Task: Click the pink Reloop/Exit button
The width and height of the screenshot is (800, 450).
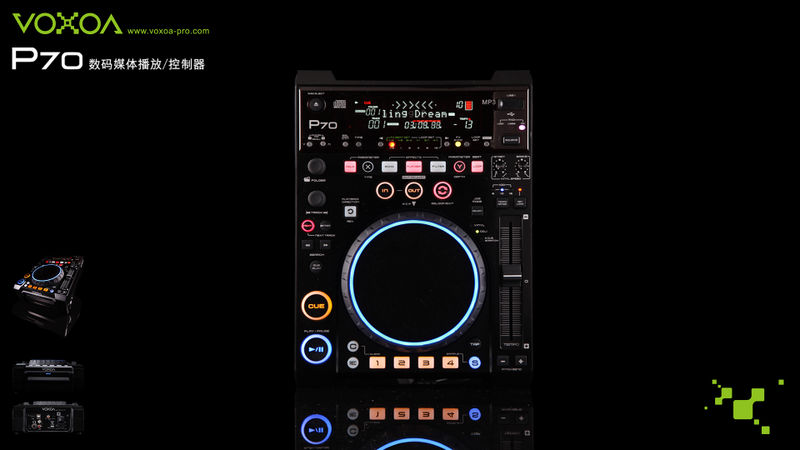Action: point(442,190)
